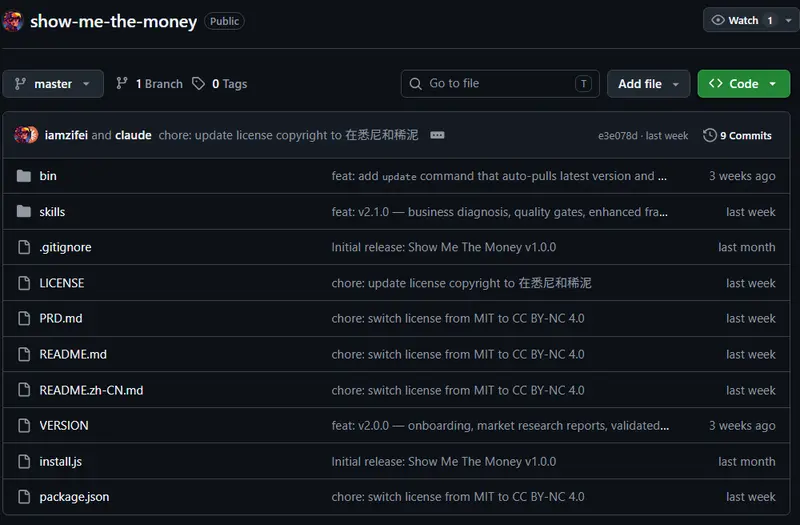Open README.zh-CN.md's switch license commit message
Image resolution: width=800 pixels, height=525 pixels.
pos(458,390)
